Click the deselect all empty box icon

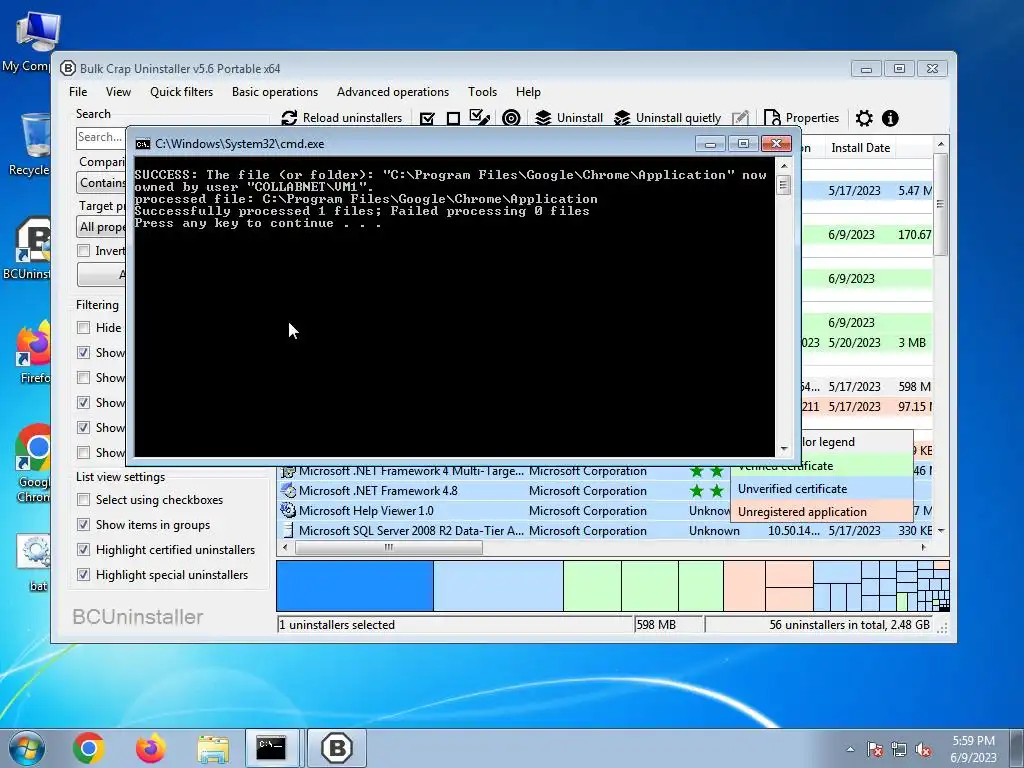tap(453, 118)
